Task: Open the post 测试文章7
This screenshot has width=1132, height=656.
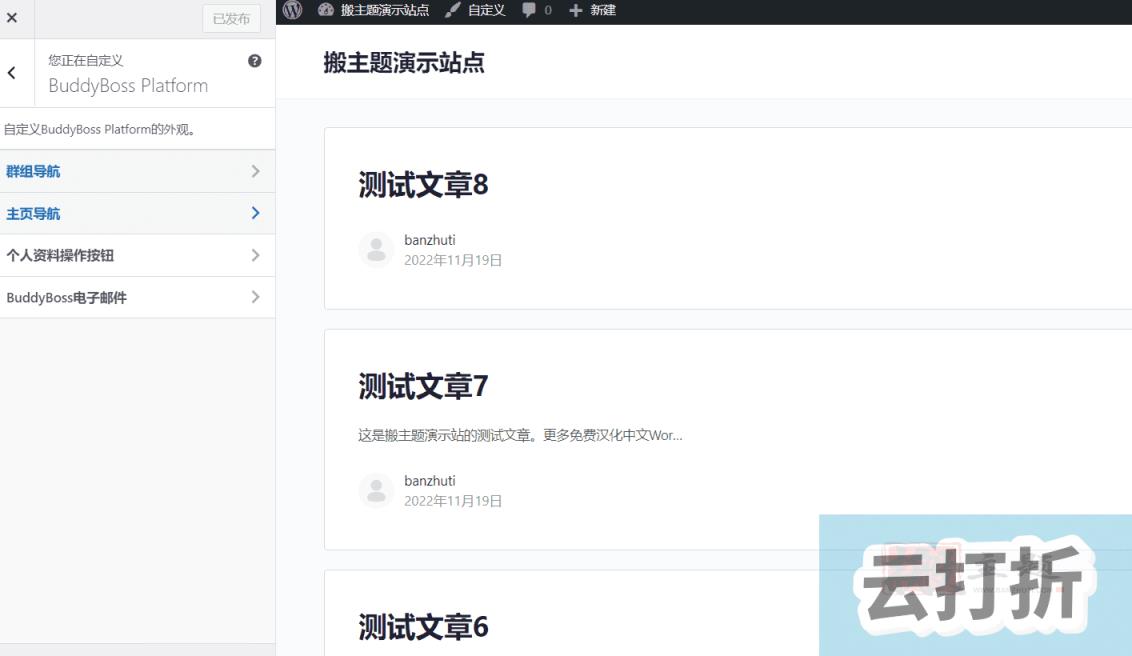Action: point(423,386)
